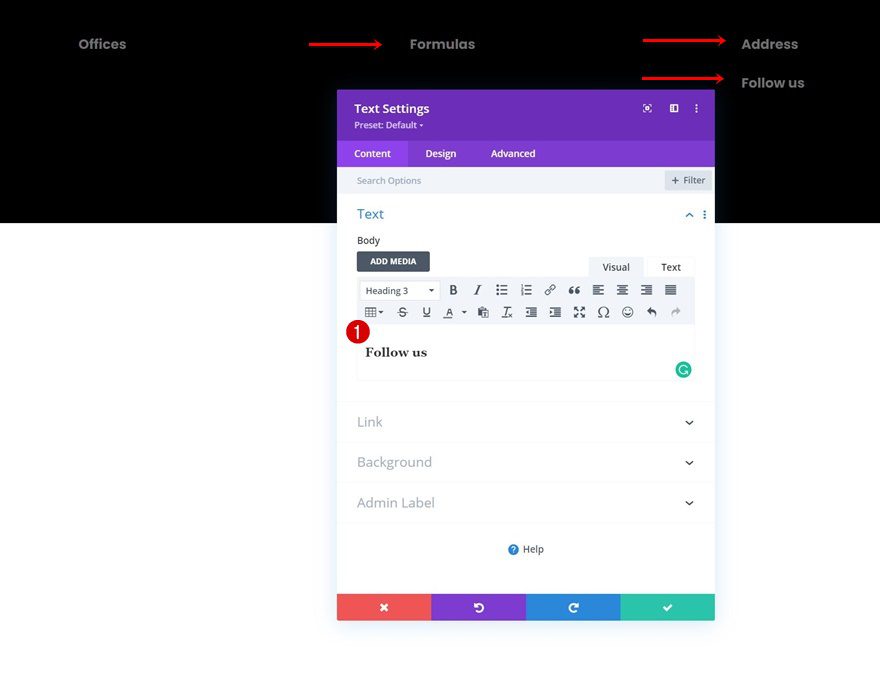Expand the Background settings section

point(525,462)
